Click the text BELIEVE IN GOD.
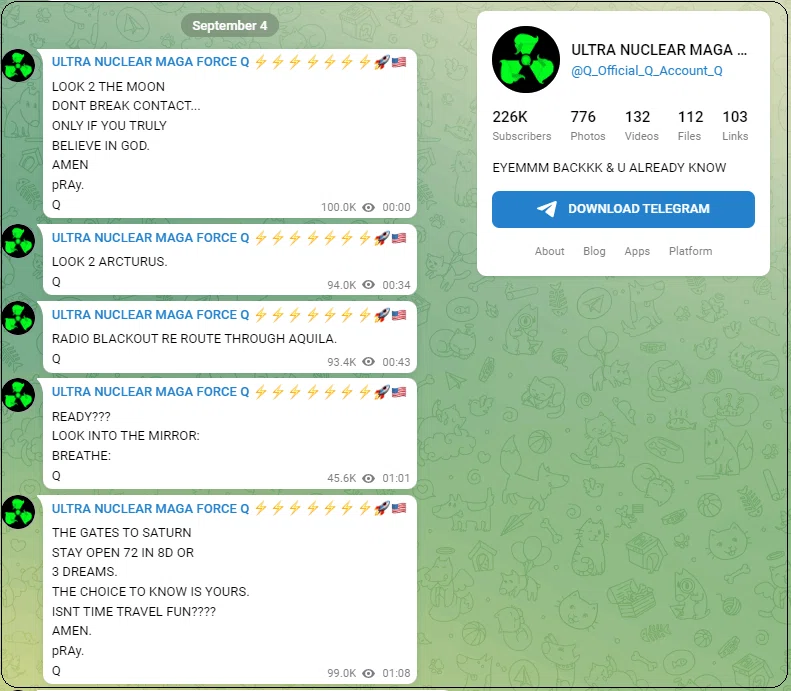 click(101, 146)
